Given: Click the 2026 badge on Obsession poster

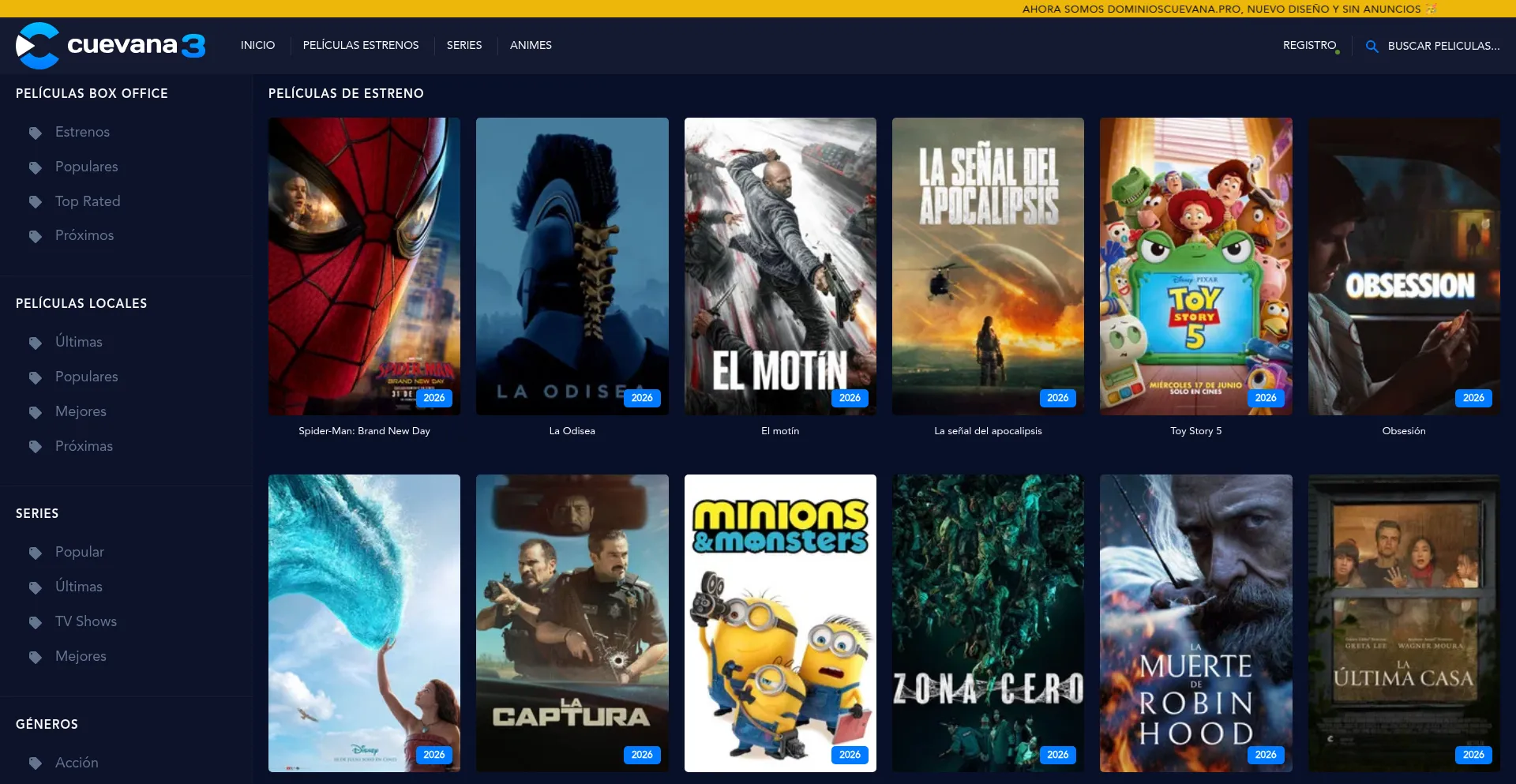Looking at the screenshot, I should [1473, 398].
